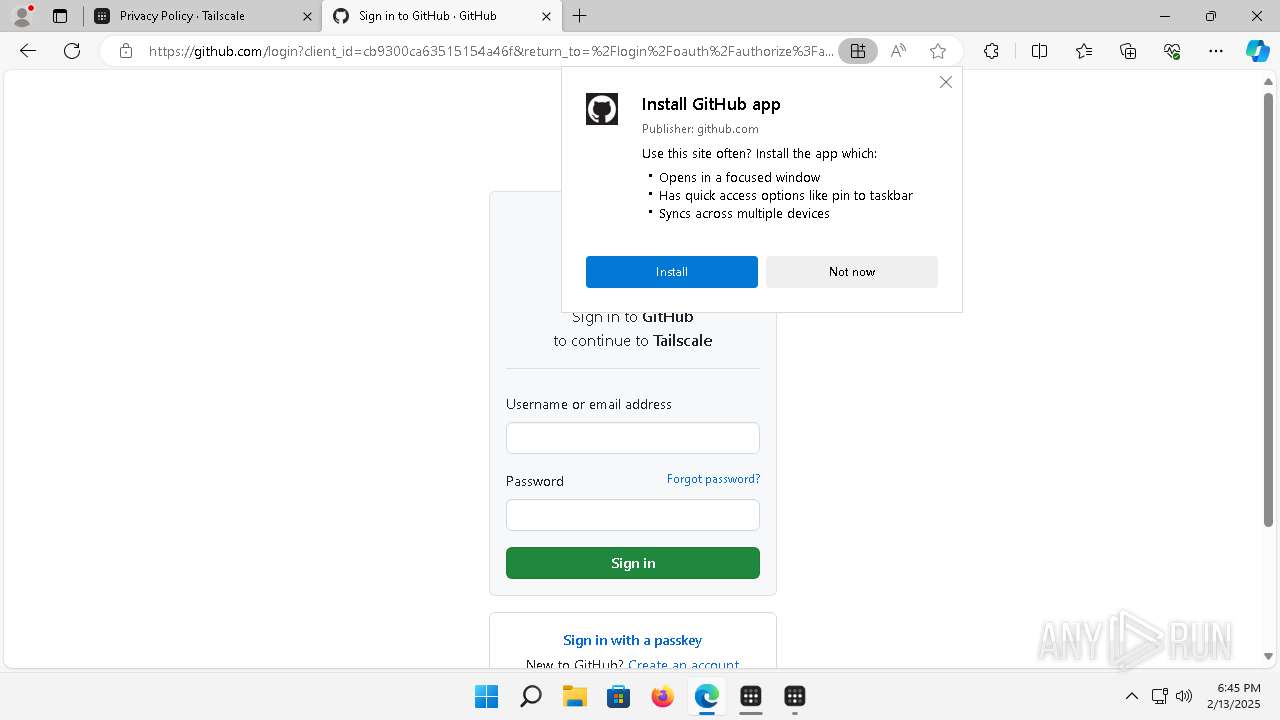The image size is (1280, 720).
Task: Open volume control tray icon
Action: click(1185, 696)
